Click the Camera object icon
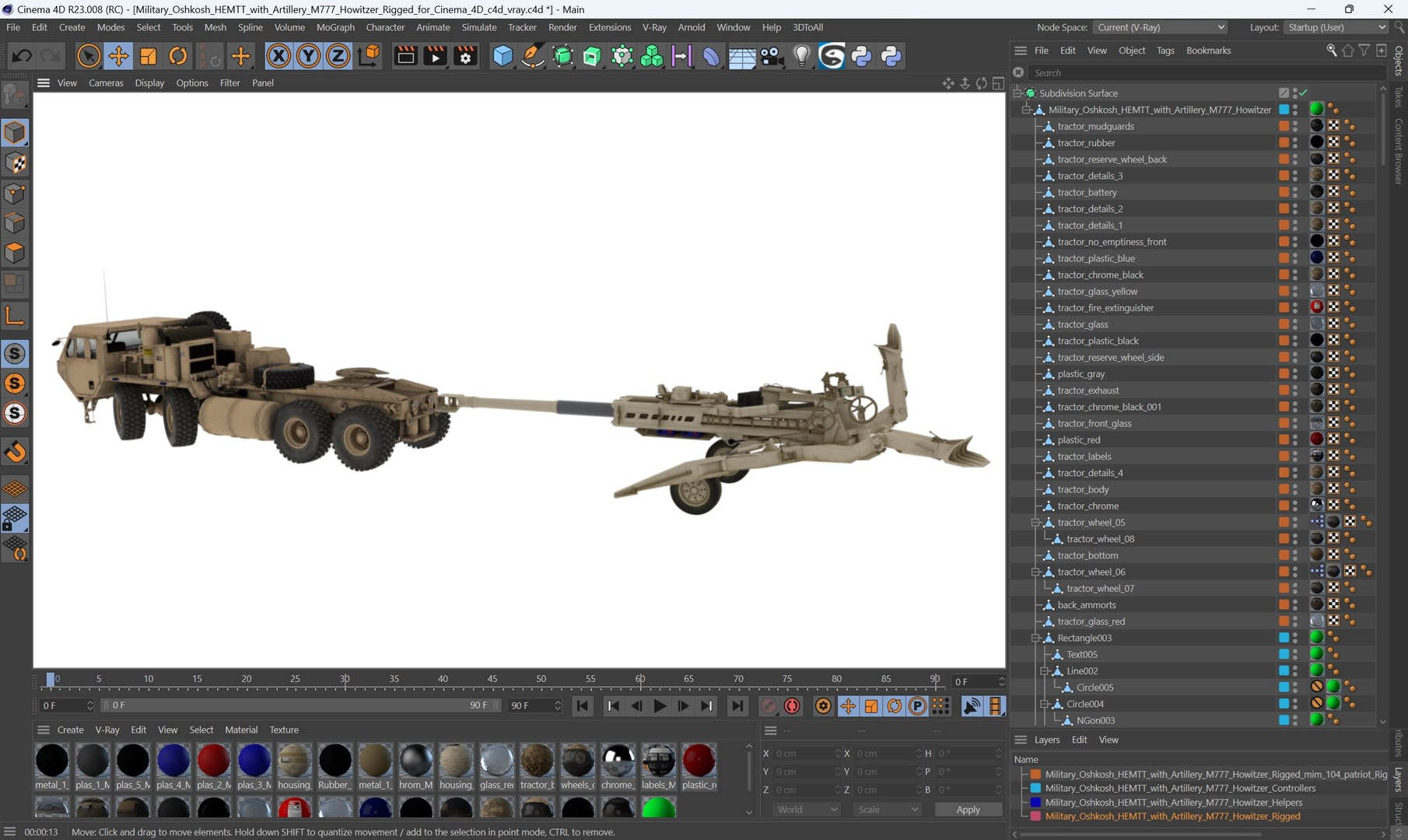Image resolution: width=1408 pixels, height=840 pixels. (771, 56)
